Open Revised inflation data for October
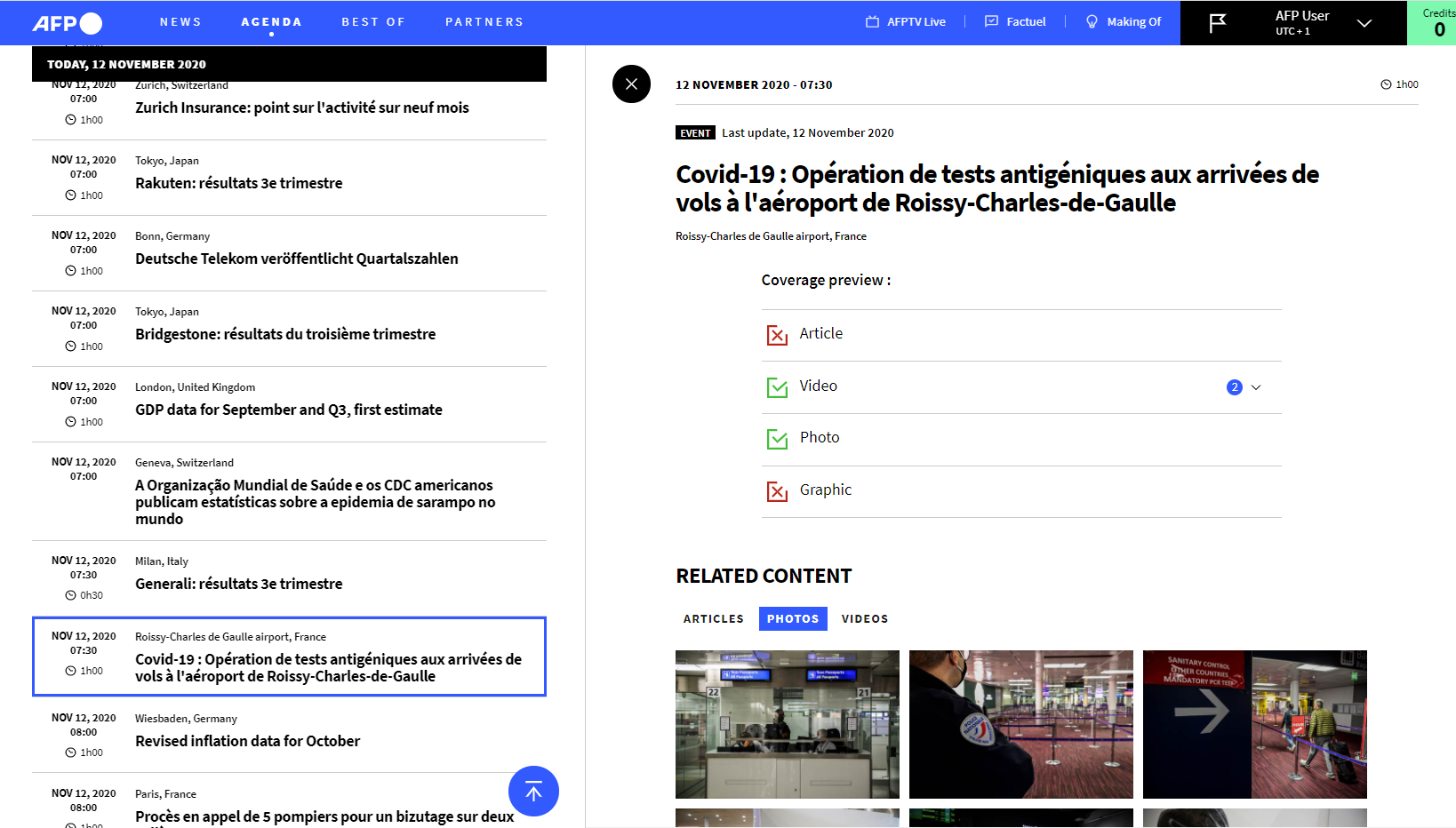The width and height of the screenshot is (1456, 828). [x=248, y=741]
